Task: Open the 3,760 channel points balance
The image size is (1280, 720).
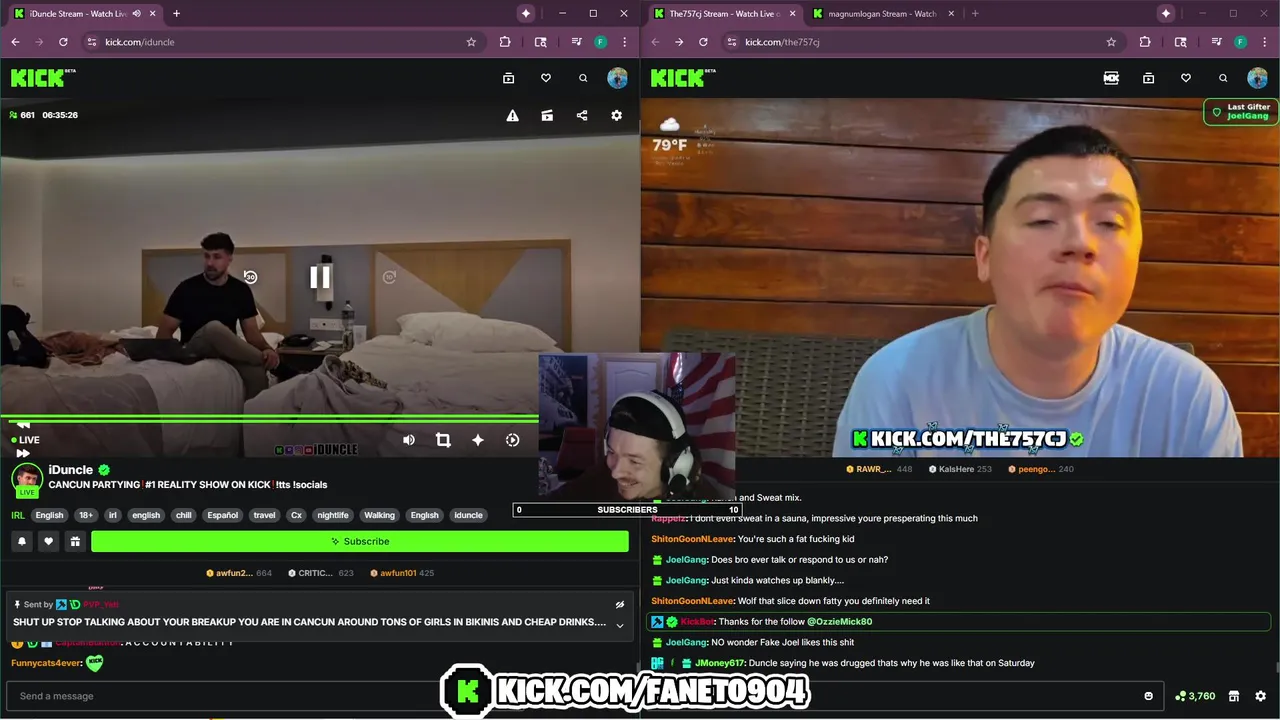Action: (1196, 696)
